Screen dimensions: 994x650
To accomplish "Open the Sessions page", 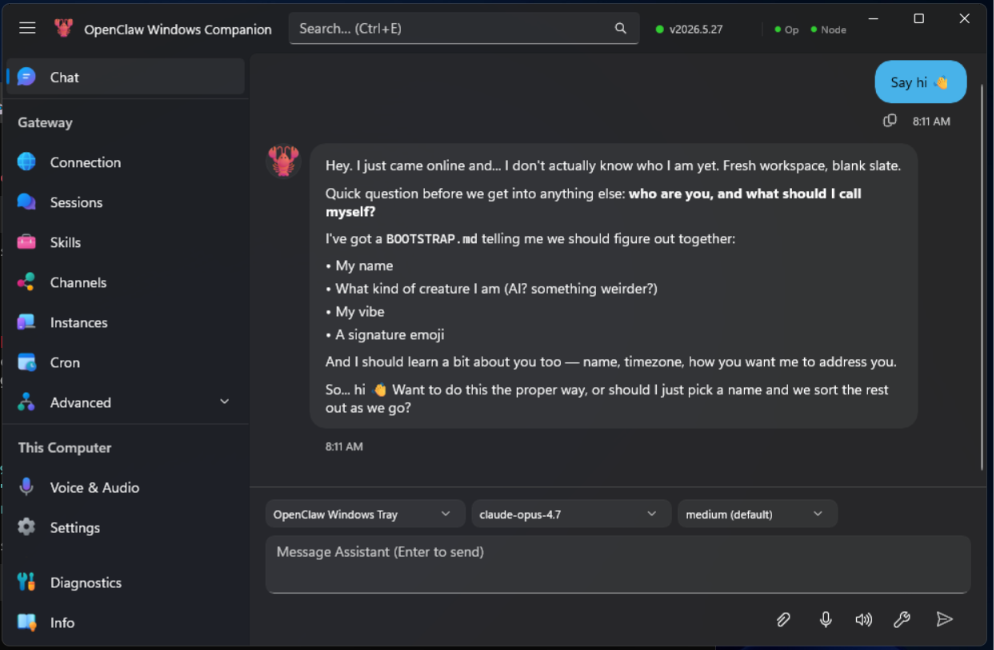I will point(126,202).
